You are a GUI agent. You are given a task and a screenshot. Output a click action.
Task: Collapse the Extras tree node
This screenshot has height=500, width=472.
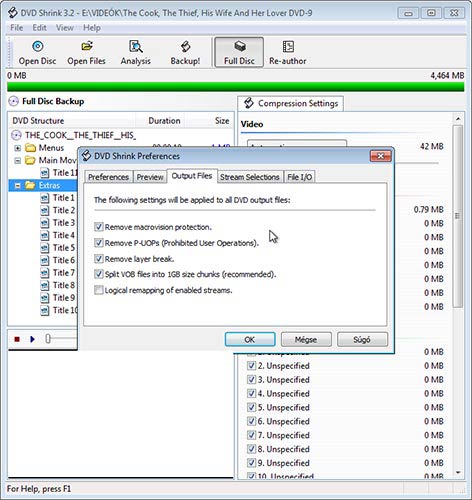[18, 186]
